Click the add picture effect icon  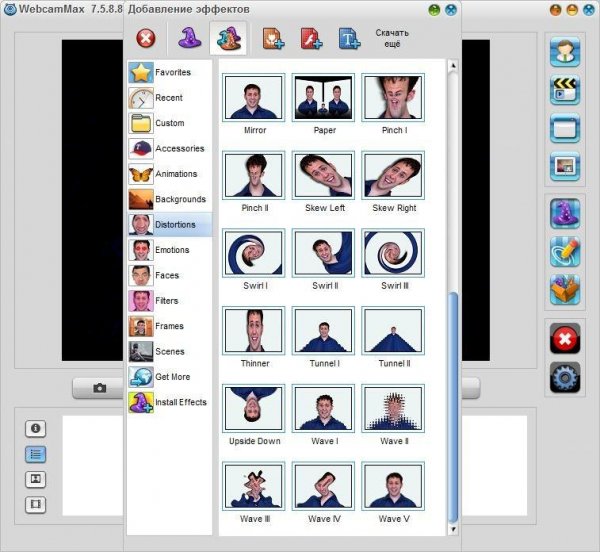coord(273,38)
